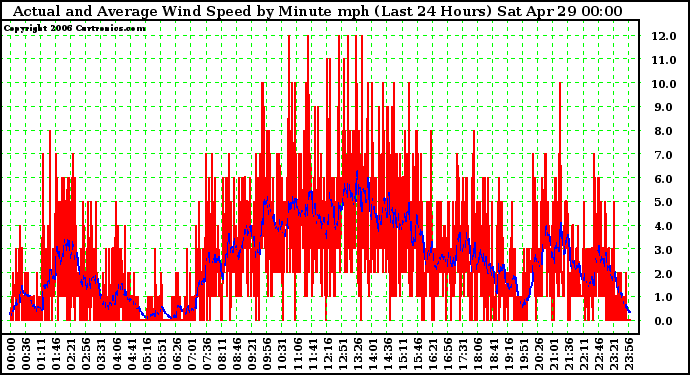Click the 23:21 time axis label
Viewport: 690px width, 375px height.
pyautogui.click(x=613, y=354)
